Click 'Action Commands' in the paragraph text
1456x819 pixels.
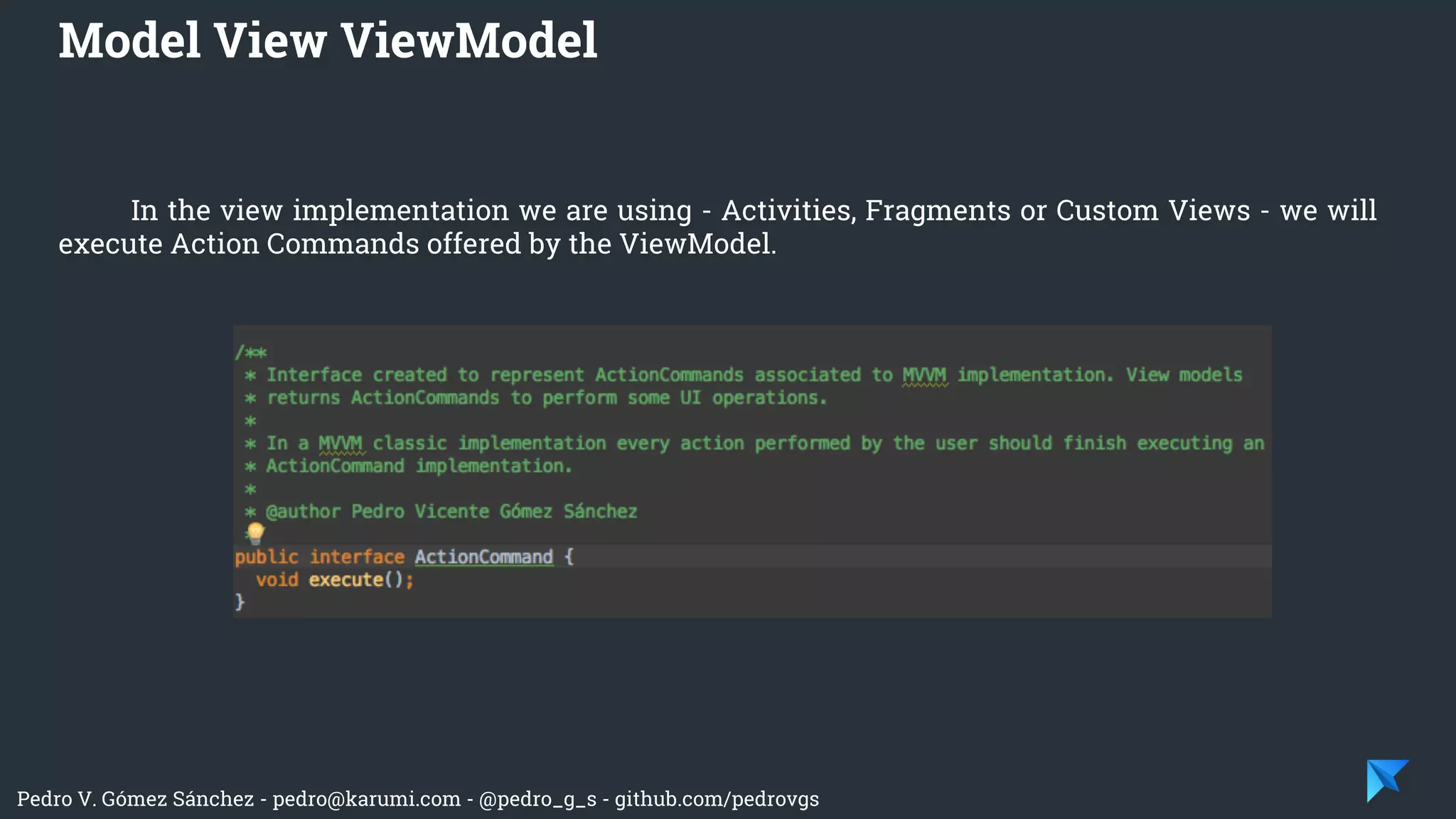[294, 244]
